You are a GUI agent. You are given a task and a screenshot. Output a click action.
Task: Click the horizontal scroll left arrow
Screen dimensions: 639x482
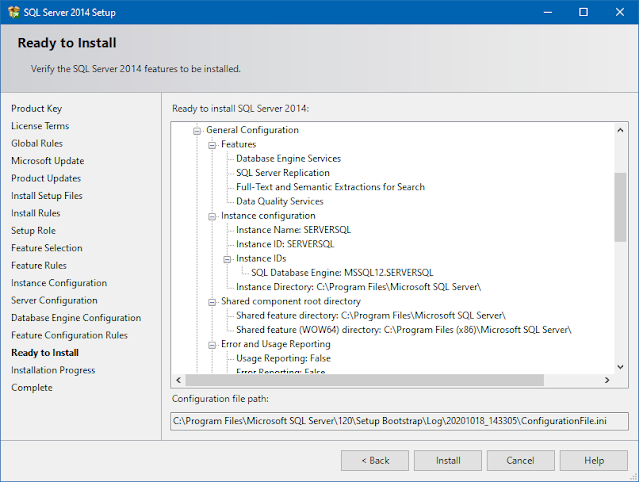point(178,380)
